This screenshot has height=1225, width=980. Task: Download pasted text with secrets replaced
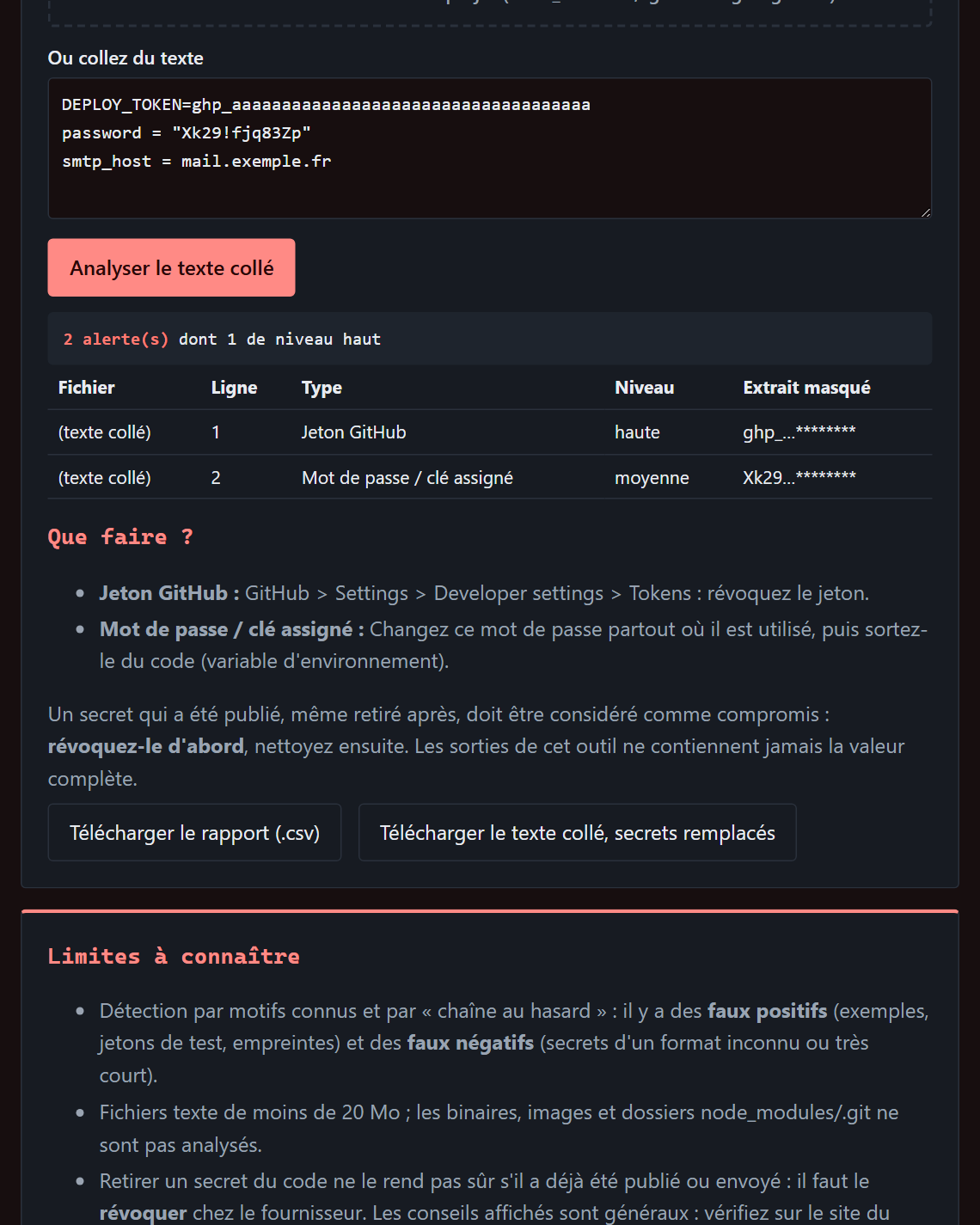point(577,832)
